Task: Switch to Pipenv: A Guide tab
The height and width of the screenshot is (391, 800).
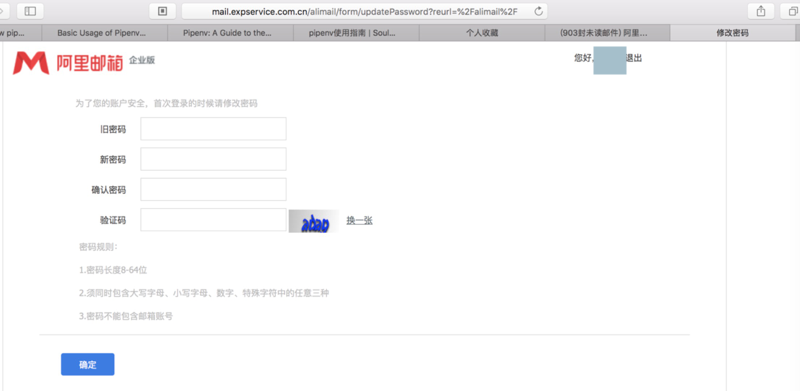Action: click(231, 33)
